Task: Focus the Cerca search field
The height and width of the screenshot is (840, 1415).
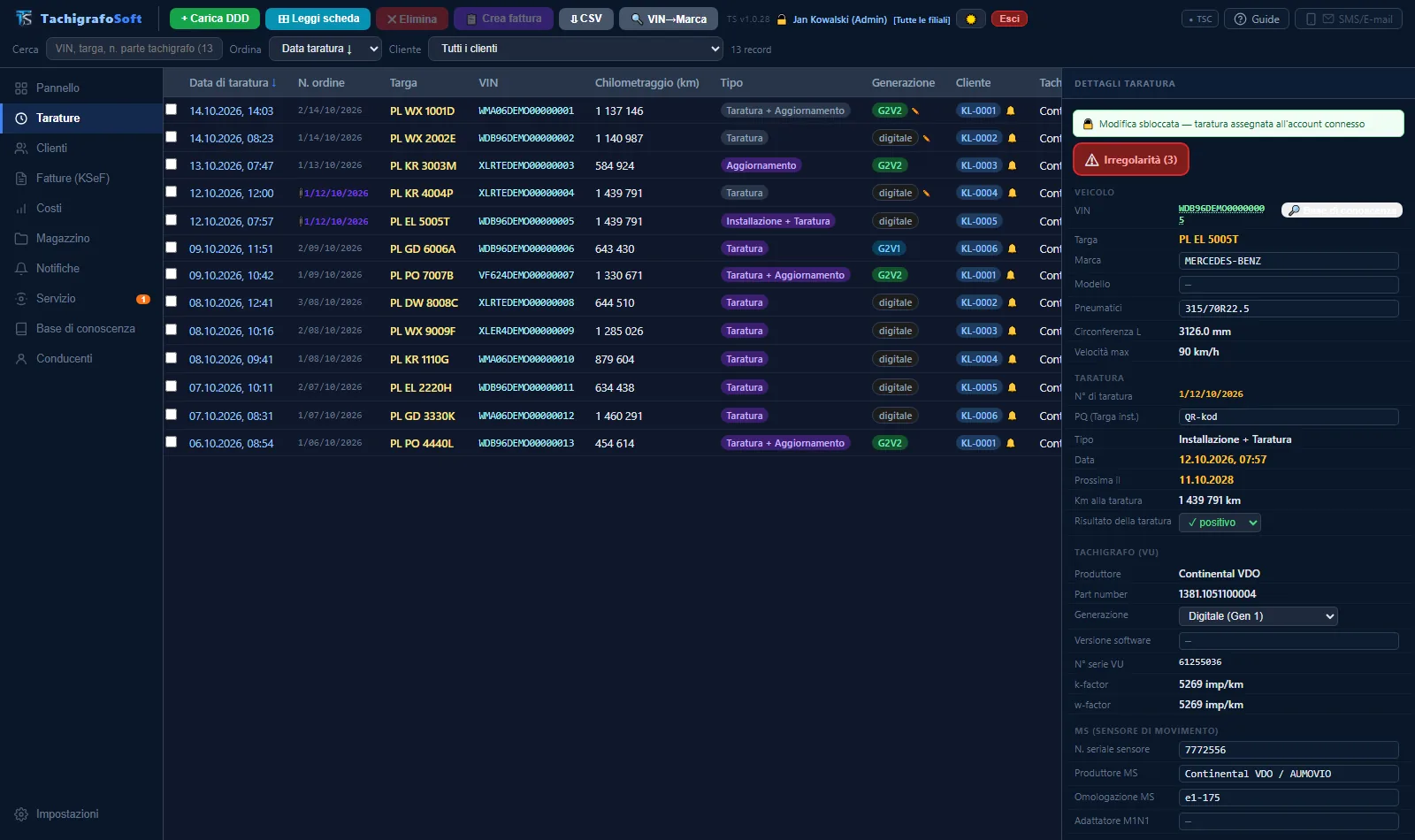Action: click(134, 49)
